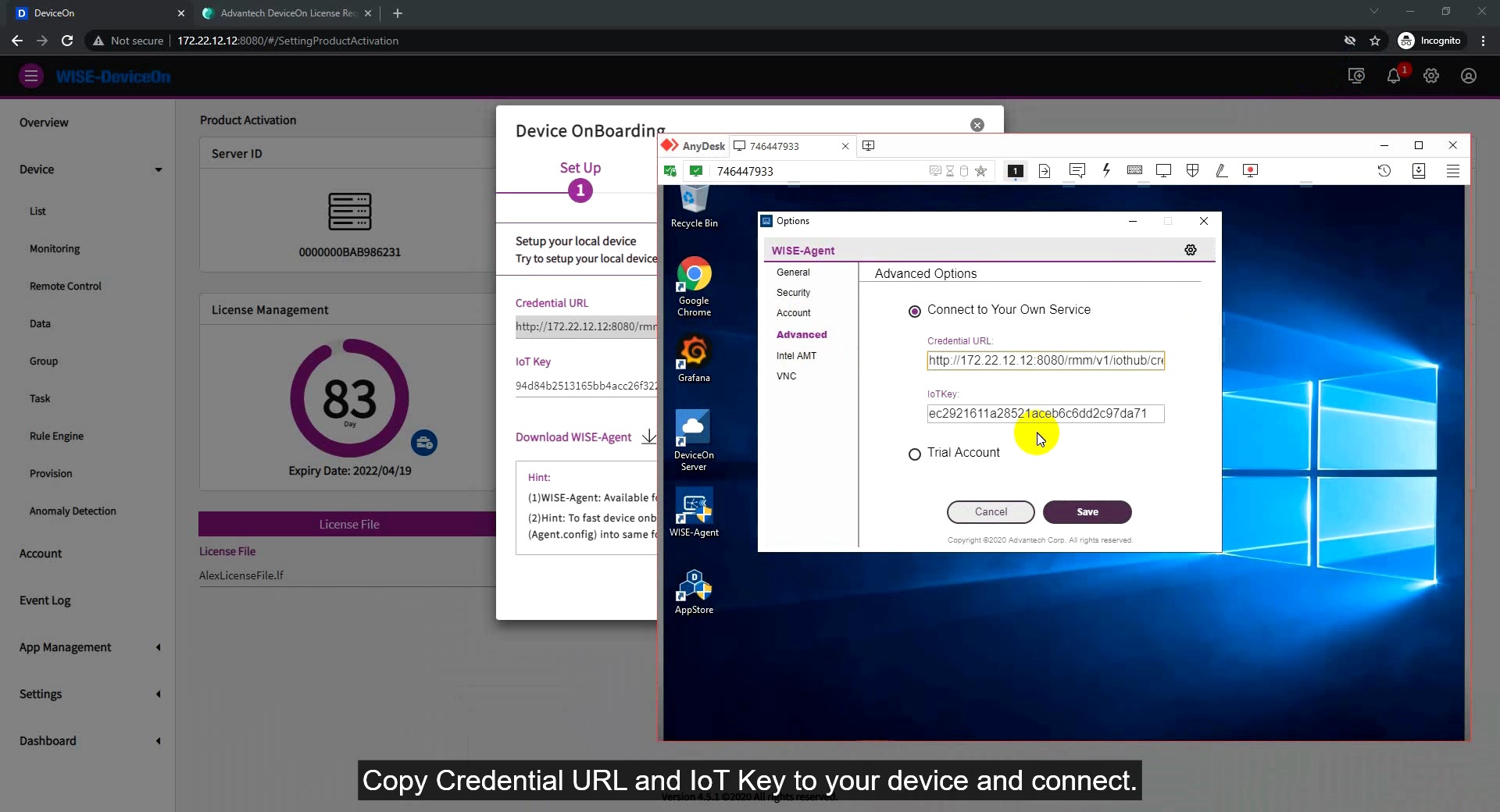Open the WISE-DeviceOn user account icon
The width and height of the screenshot is (1500, 812).
coord(1469,76)
